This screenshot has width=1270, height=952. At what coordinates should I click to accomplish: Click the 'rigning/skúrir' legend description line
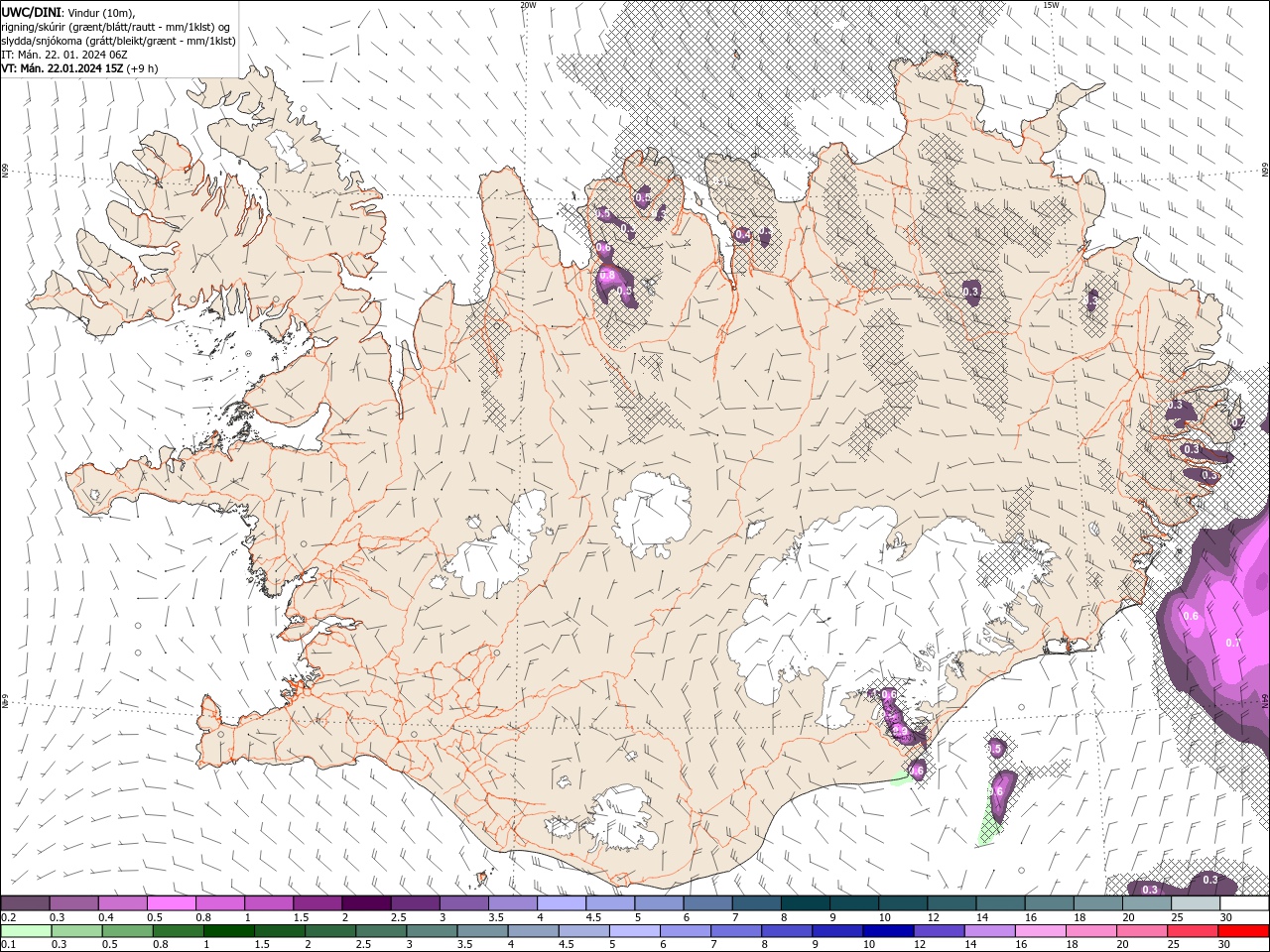pos(116,27)
